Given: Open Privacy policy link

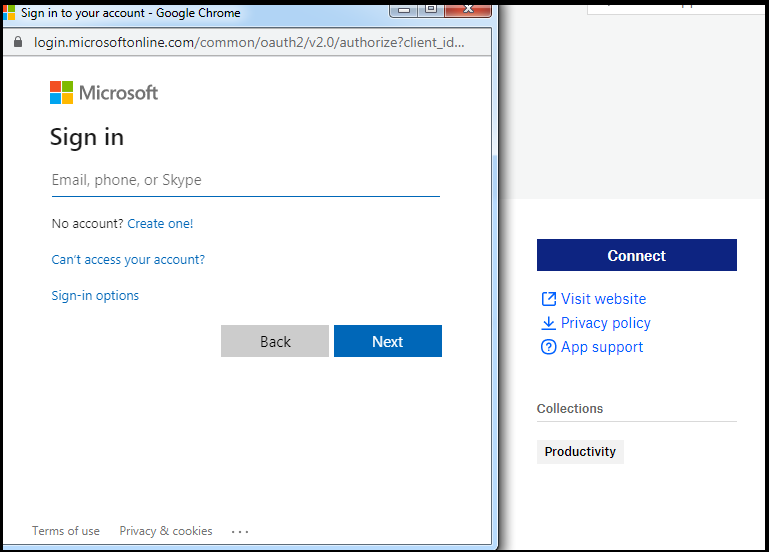Looking at the screenshot, I should [x=606, y=323].
